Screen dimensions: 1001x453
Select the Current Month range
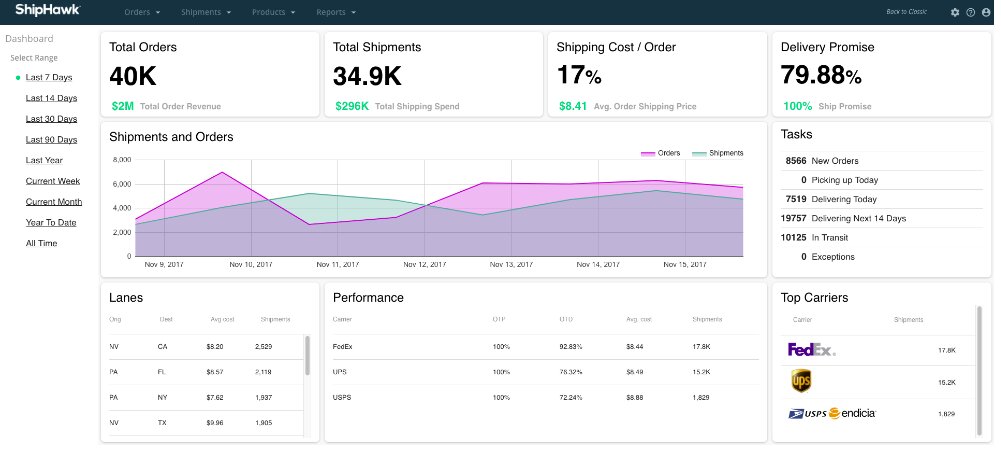(54, 202)
